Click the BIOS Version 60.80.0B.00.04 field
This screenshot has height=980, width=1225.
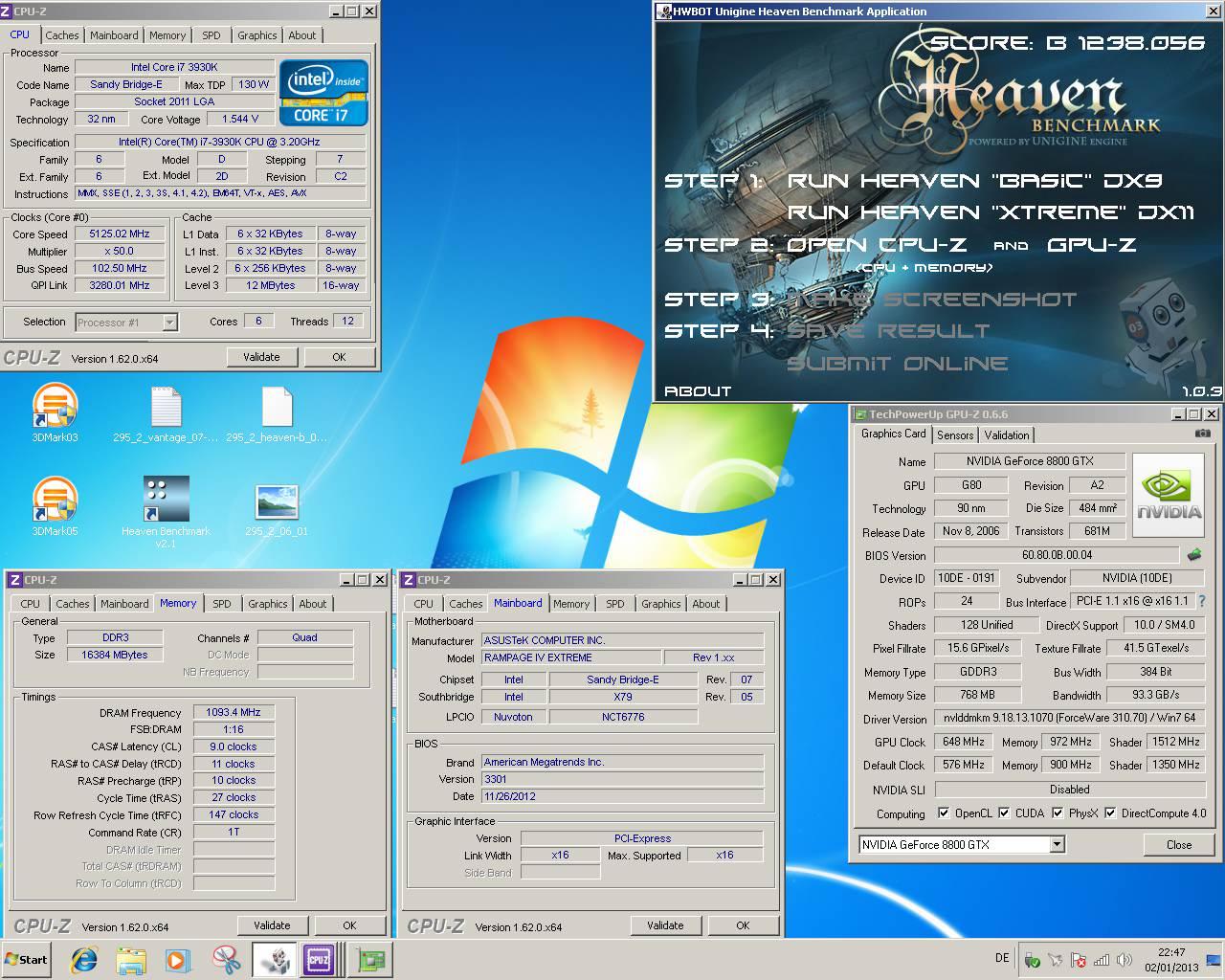click(x=1057, y=555)
